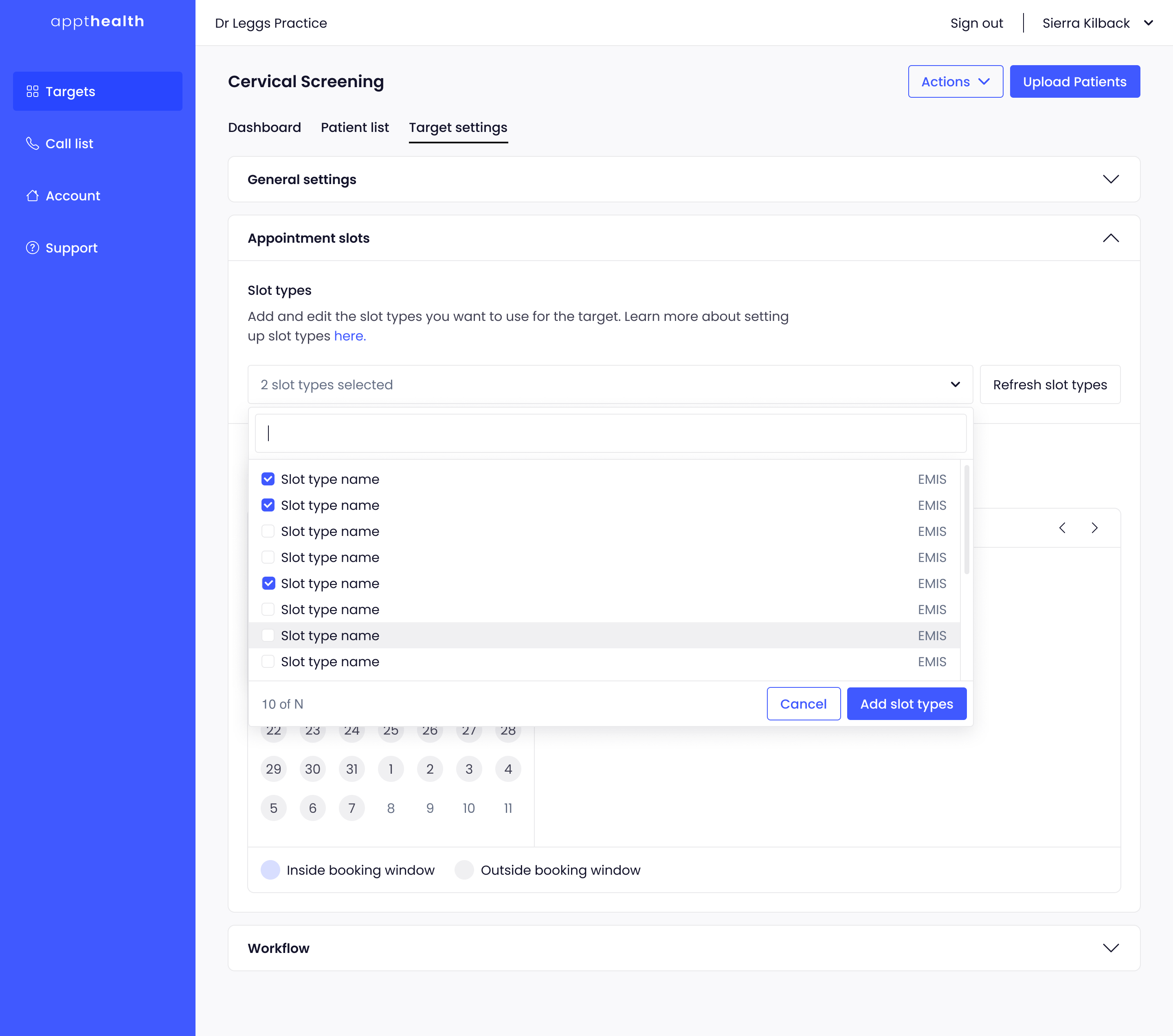This screenshot has height=1036, width=1173.
Task: Follow the 'here.' help link
Action: (x=349, y=336)
